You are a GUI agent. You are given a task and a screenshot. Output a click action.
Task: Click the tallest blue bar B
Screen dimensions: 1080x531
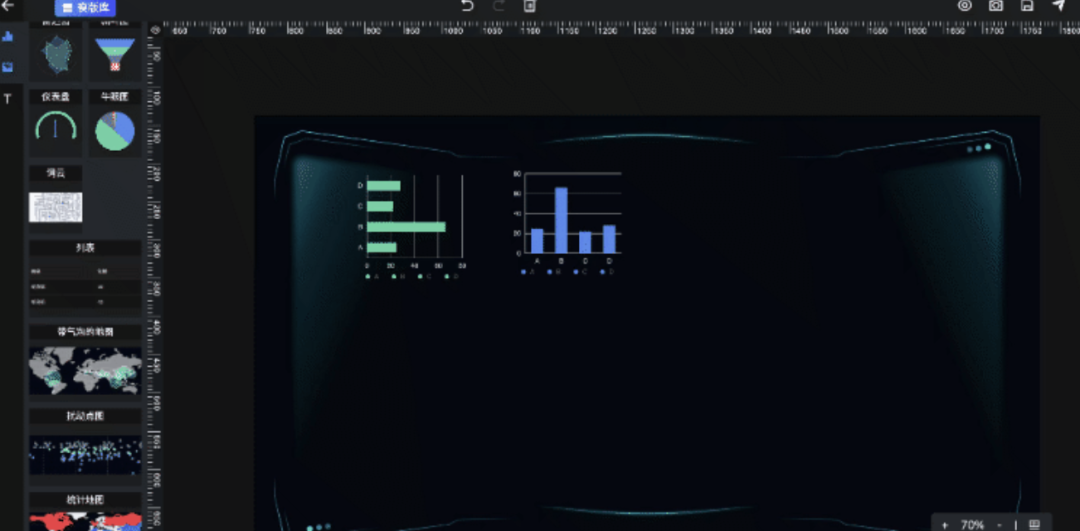coord(561,220)
